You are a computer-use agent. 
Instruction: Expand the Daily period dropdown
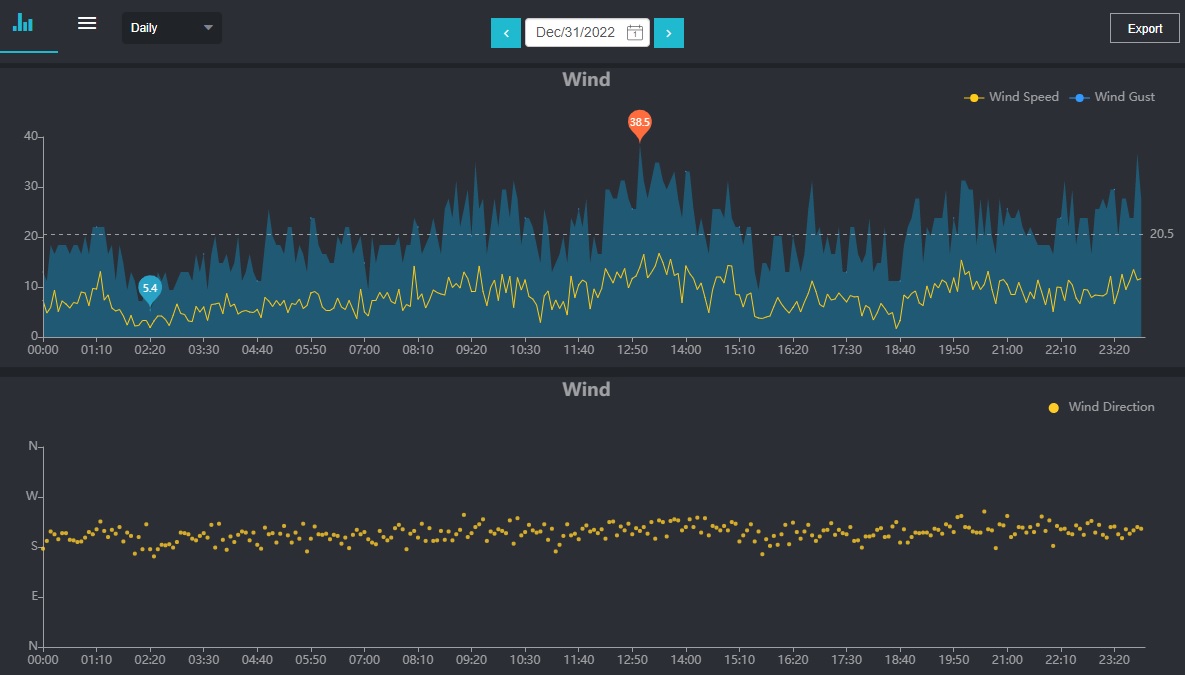(171, 28)
